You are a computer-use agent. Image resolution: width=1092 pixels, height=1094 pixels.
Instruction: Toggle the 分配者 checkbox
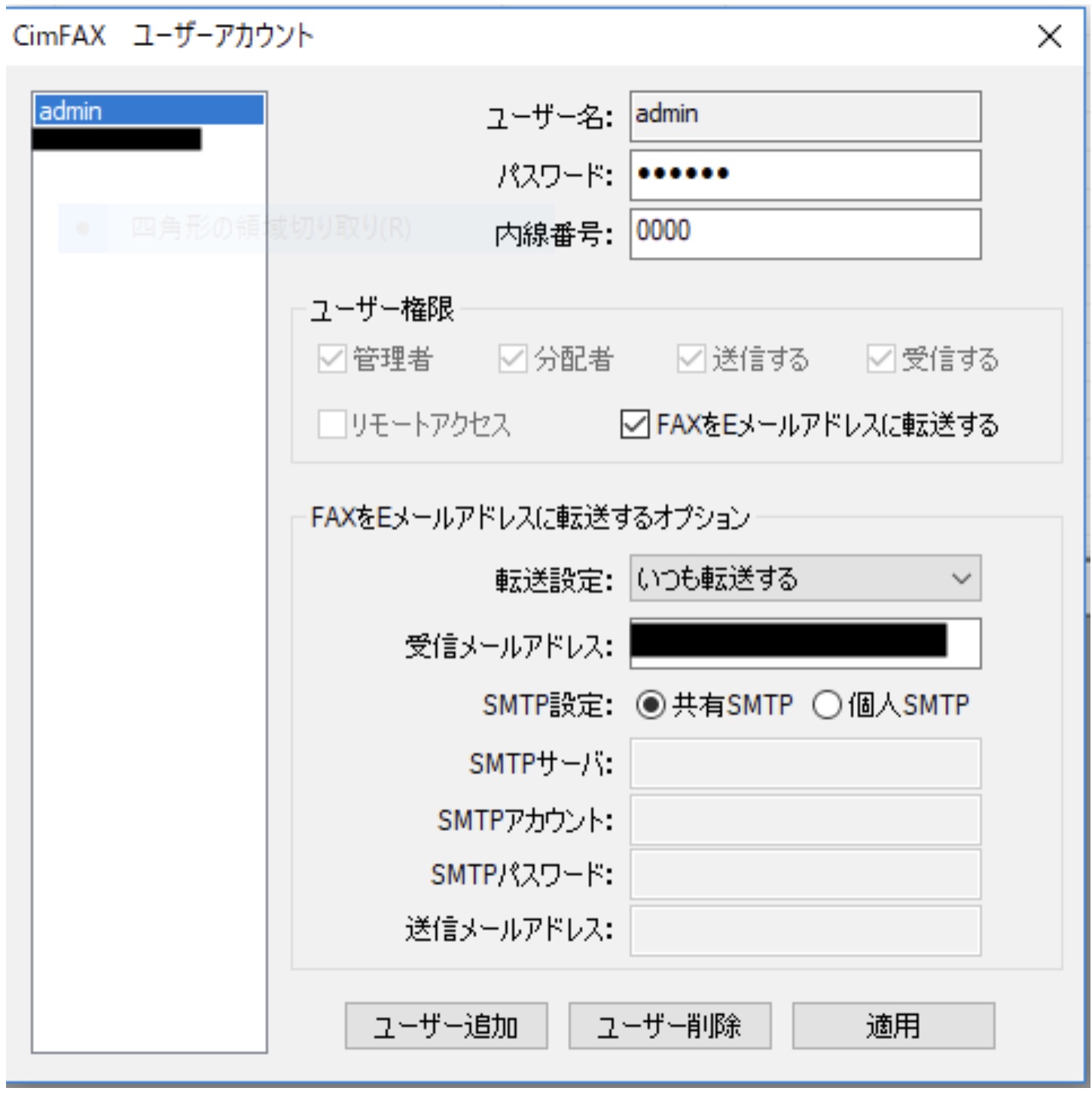click(512, 359)
